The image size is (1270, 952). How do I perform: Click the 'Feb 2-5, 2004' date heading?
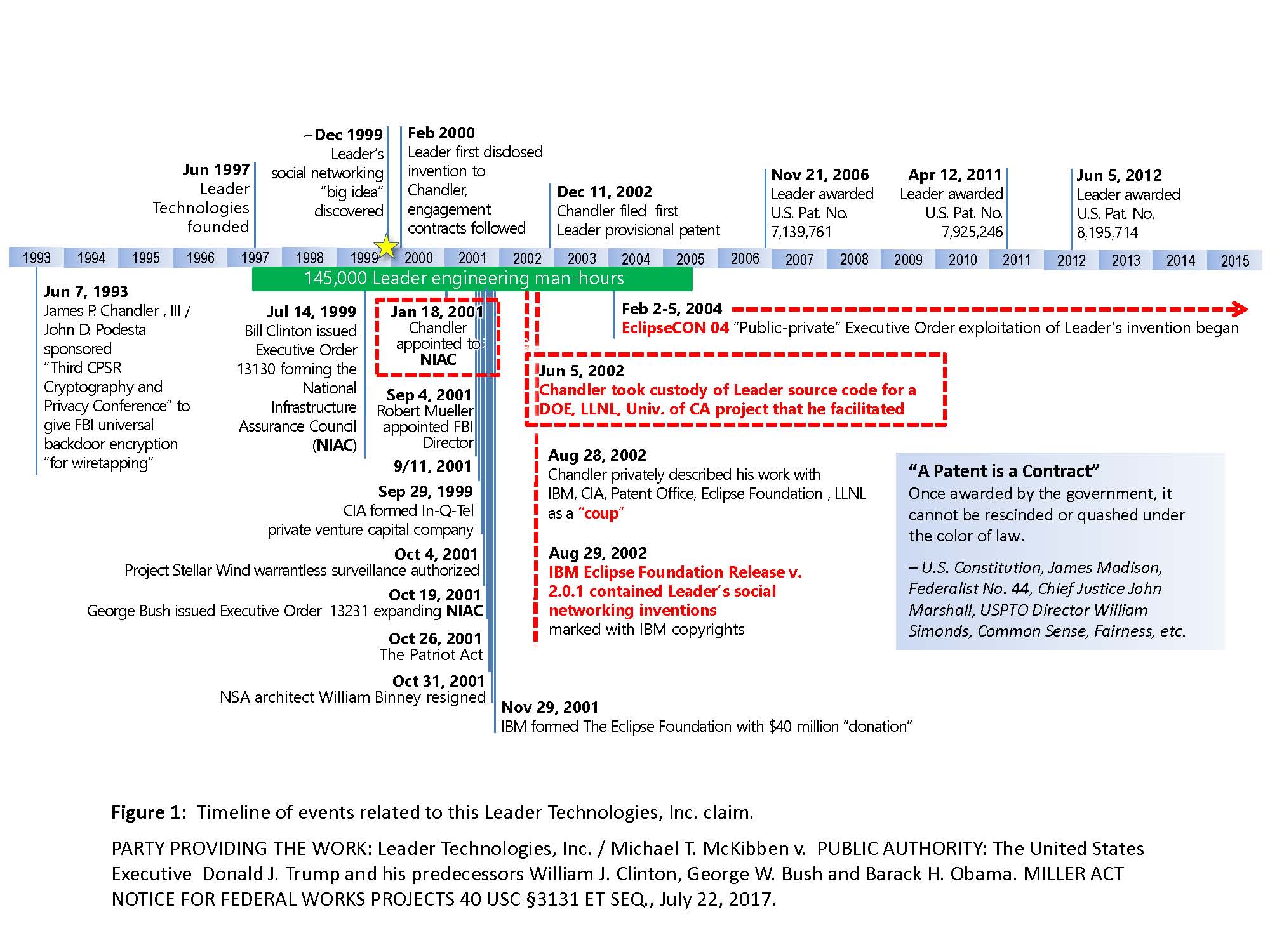672,309
